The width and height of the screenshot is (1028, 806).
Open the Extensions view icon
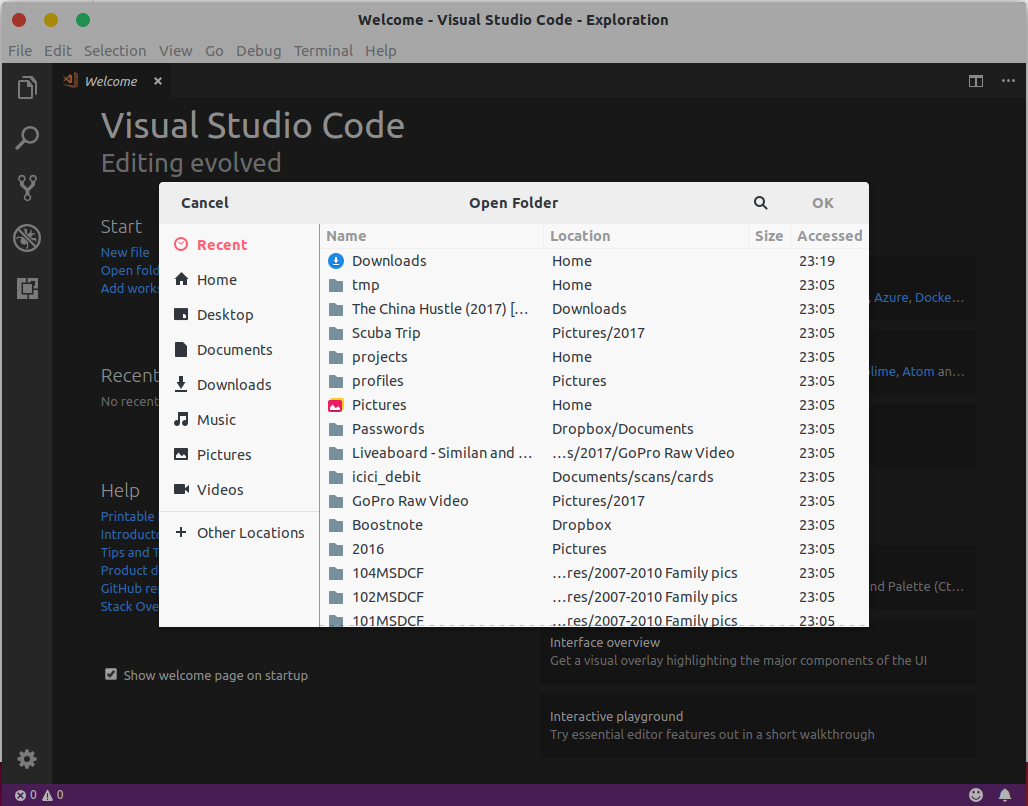click(26, 288)
